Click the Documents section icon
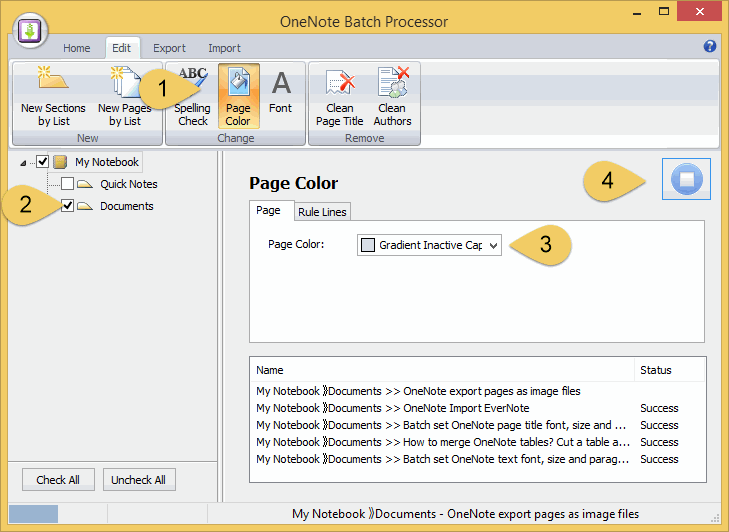Image resolution: width=729 pixels, height=532 pixels. point(85,206)
